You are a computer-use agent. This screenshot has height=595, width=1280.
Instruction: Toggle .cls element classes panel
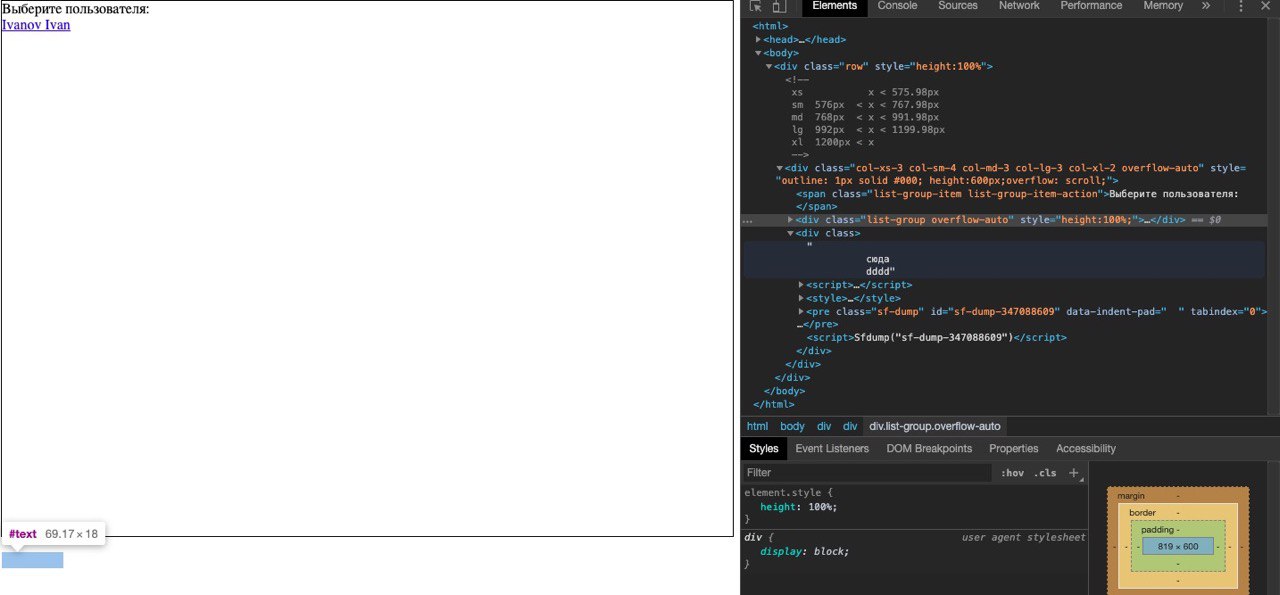tap(1045, 473)
